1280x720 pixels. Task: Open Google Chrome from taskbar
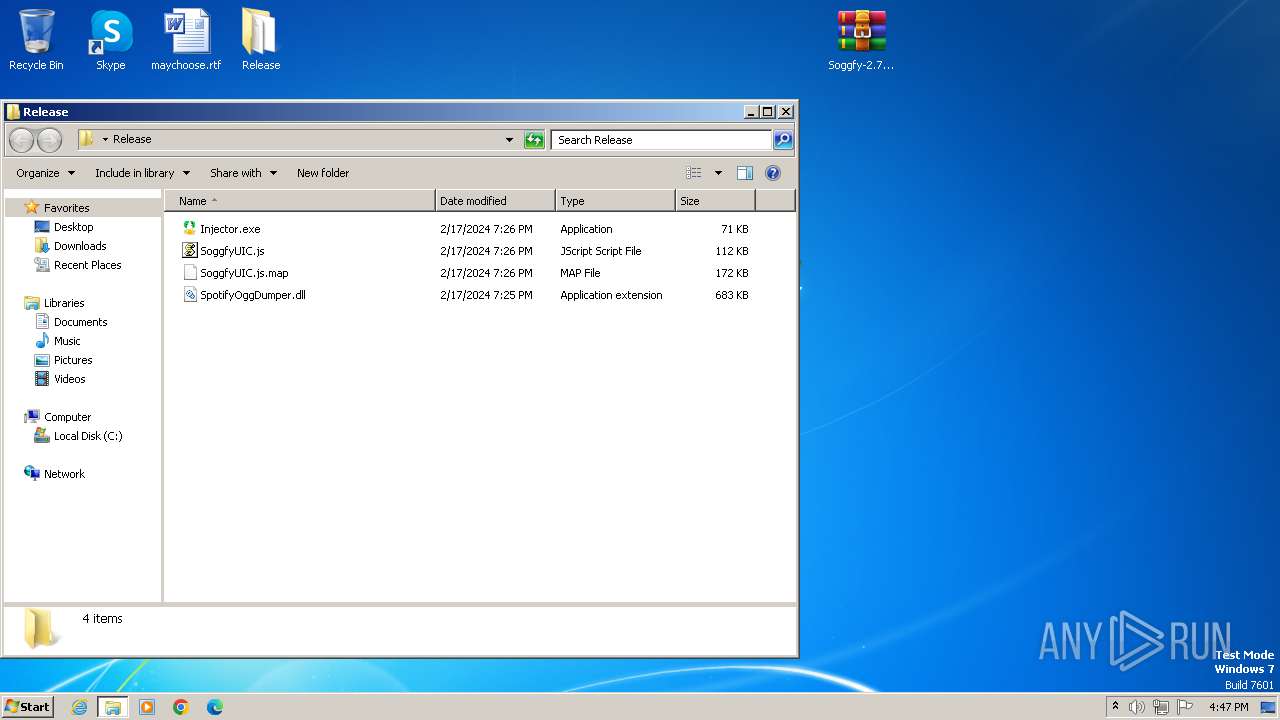coord(181,707)
